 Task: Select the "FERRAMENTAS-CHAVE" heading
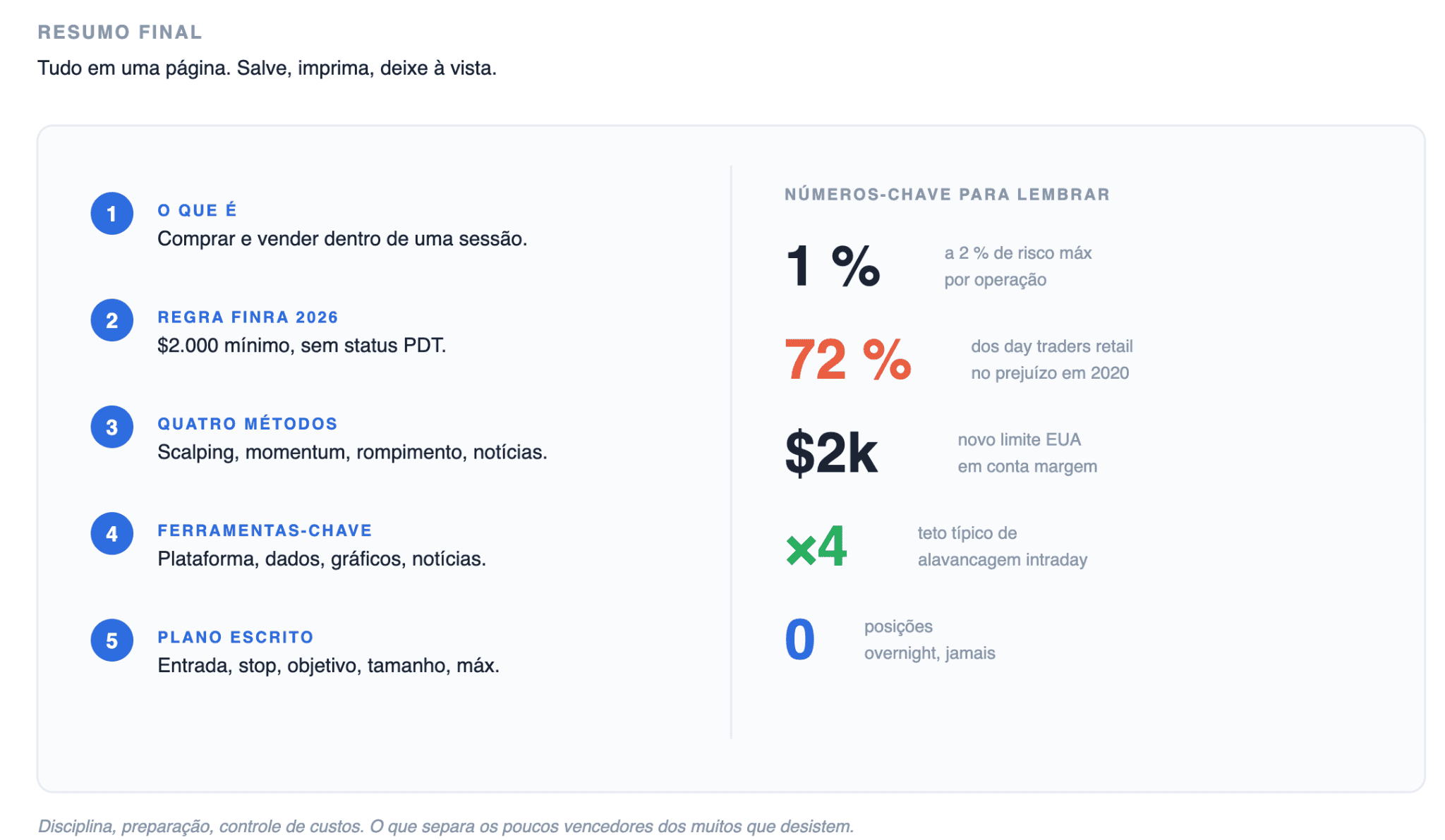point(265,530)
